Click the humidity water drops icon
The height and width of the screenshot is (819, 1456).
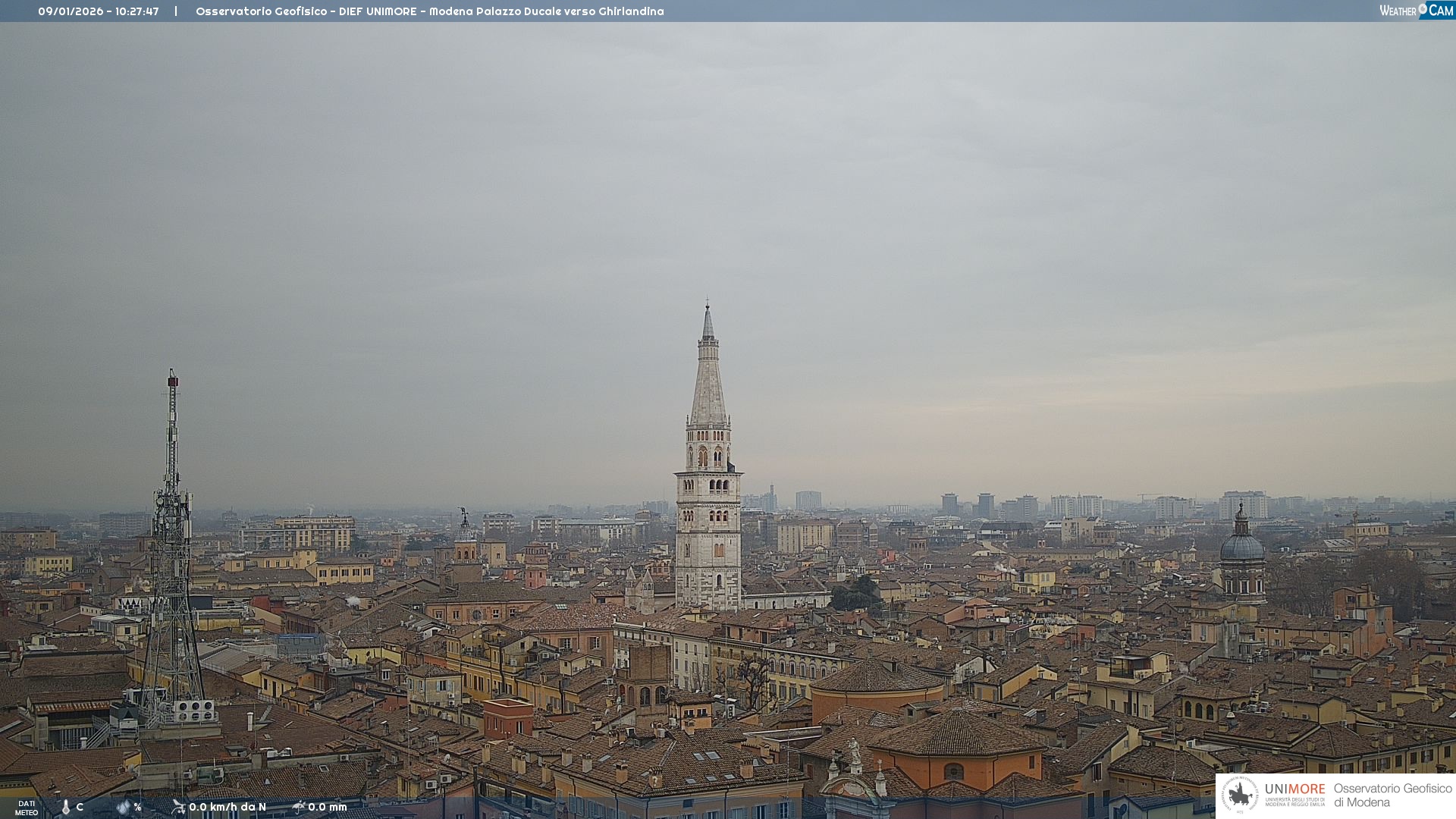(123, 807)
